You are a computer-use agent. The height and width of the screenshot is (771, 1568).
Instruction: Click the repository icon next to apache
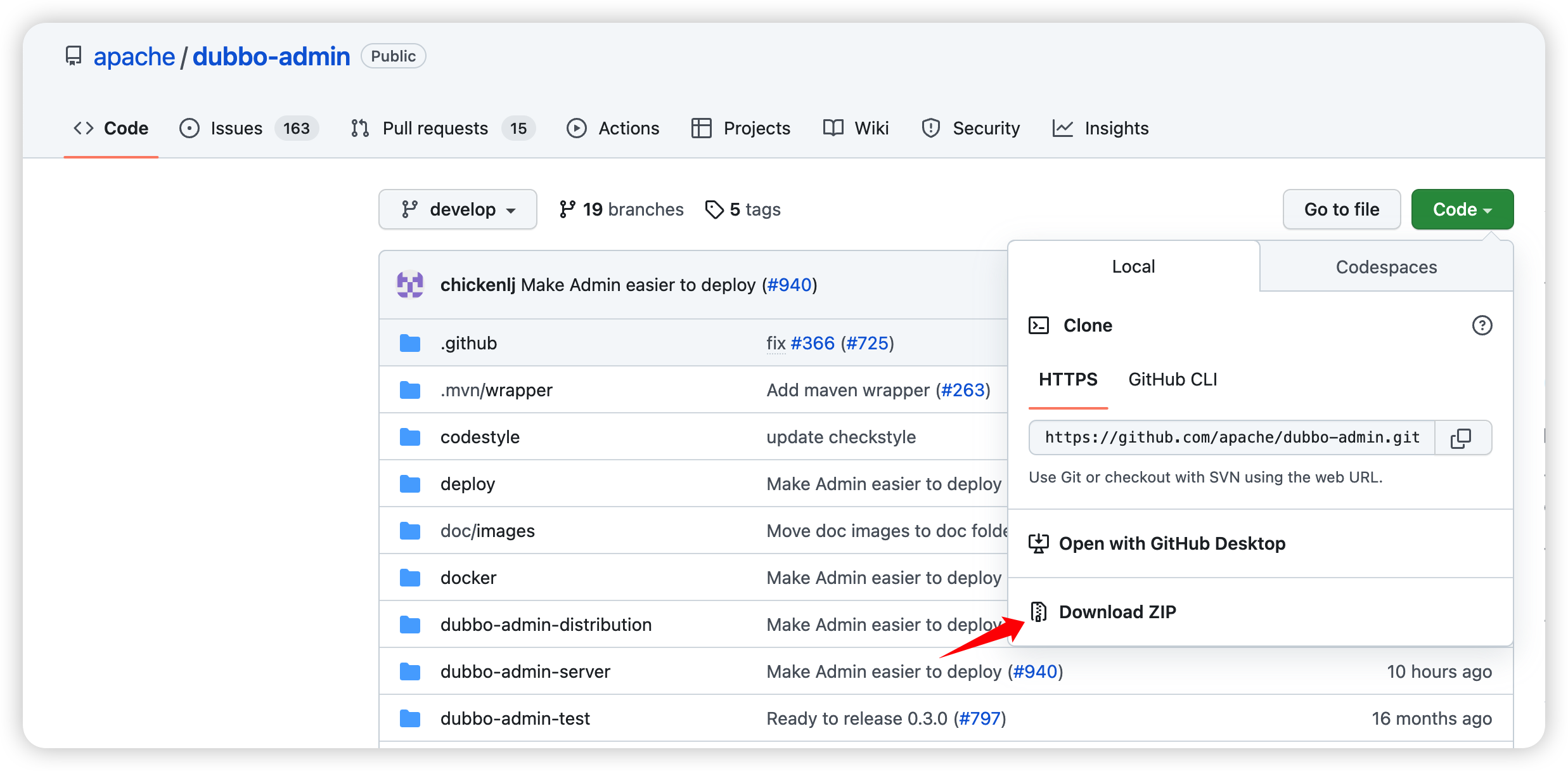click(74, 56)
